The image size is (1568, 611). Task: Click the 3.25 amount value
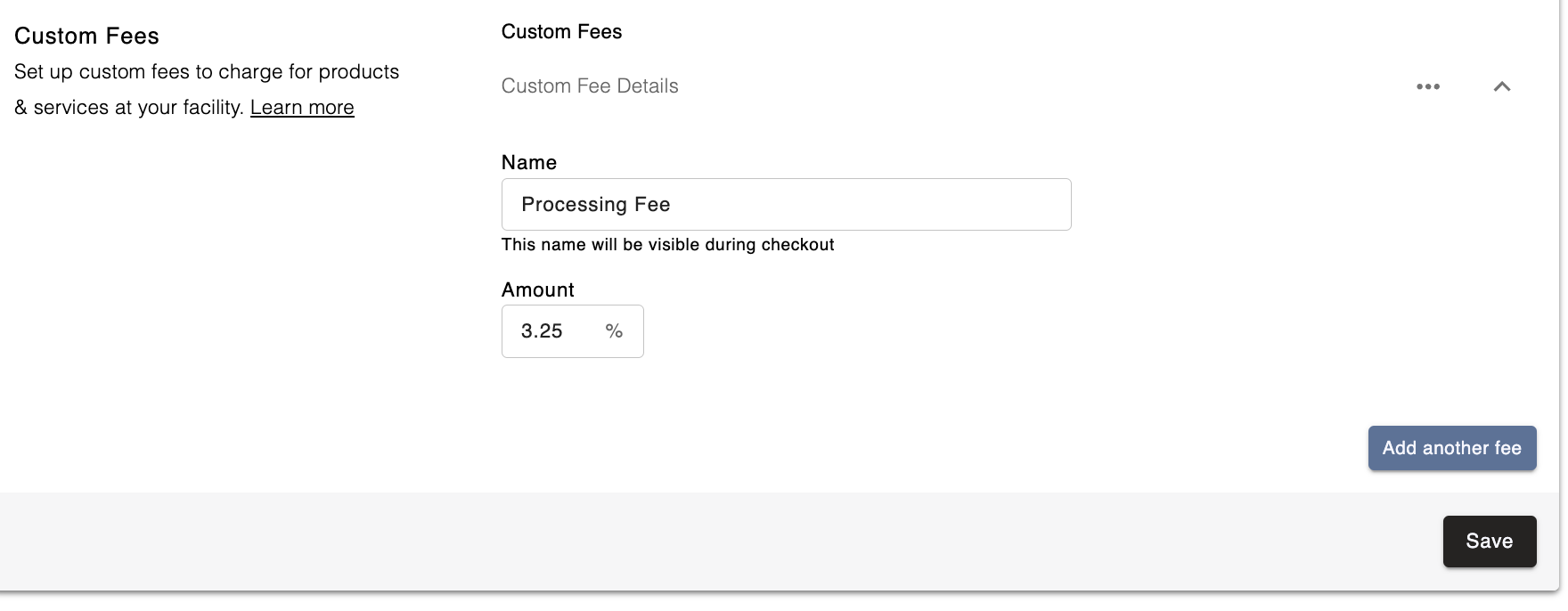(542, 331)
